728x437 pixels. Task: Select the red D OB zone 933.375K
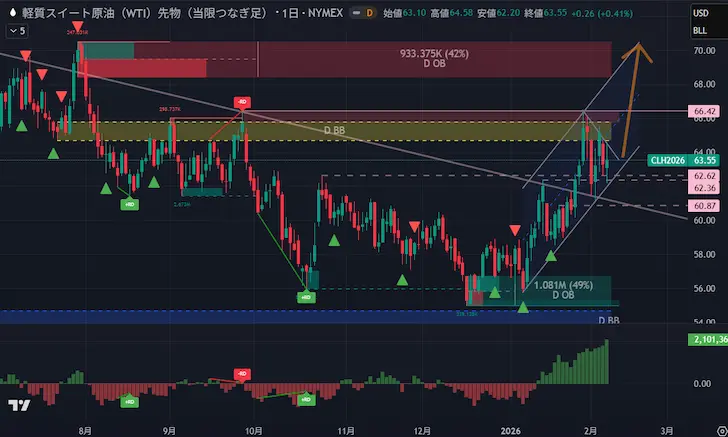coord(433,59)
